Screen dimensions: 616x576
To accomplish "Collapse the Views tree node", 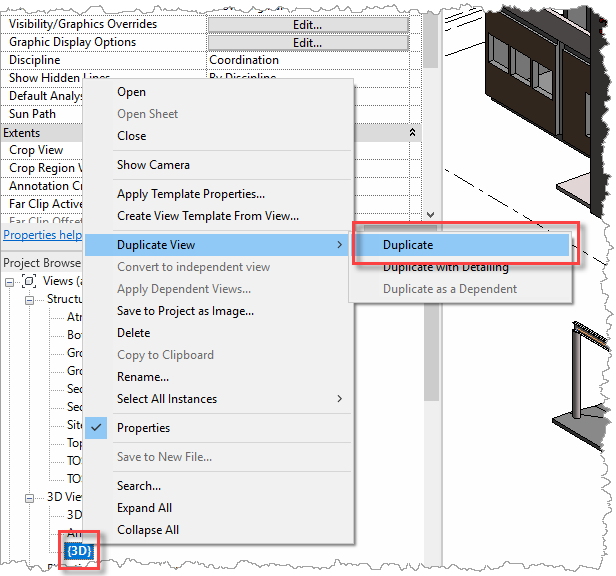I will (x=9, y=282).
